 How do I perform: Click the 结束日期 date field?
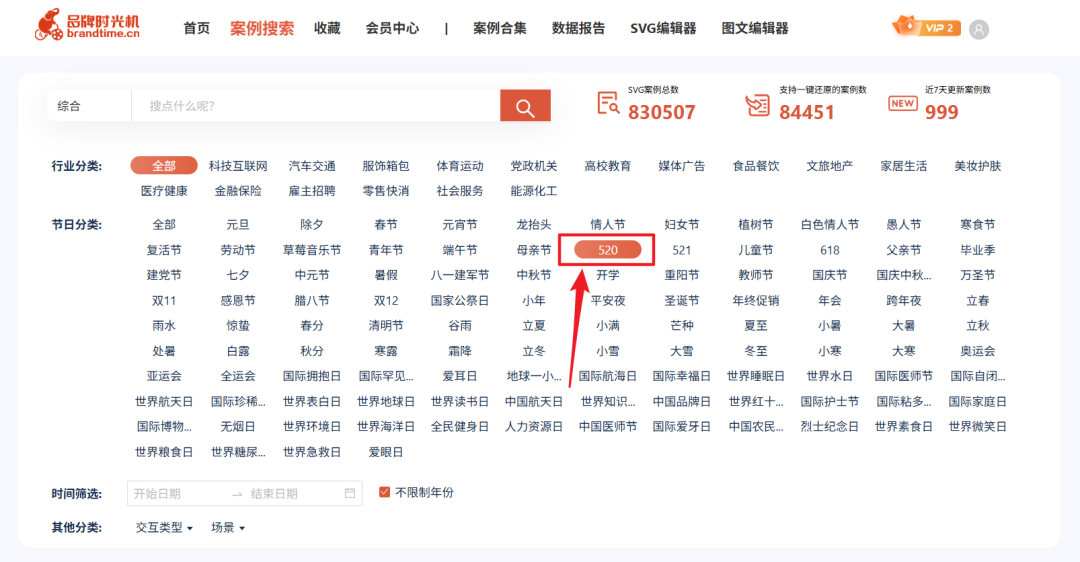coord(274,494)
